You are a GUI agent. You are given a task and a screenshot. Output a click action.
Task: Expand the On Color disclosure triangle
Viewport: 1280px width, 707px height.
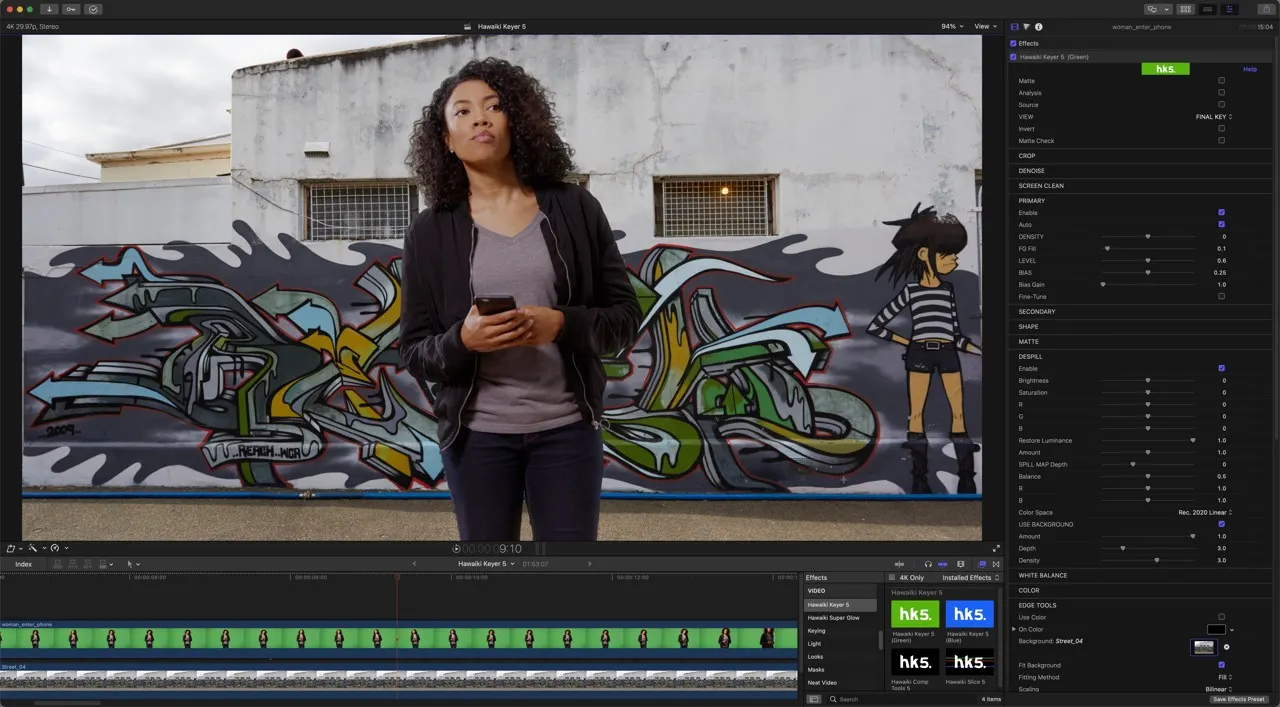tap(1013, 629)
